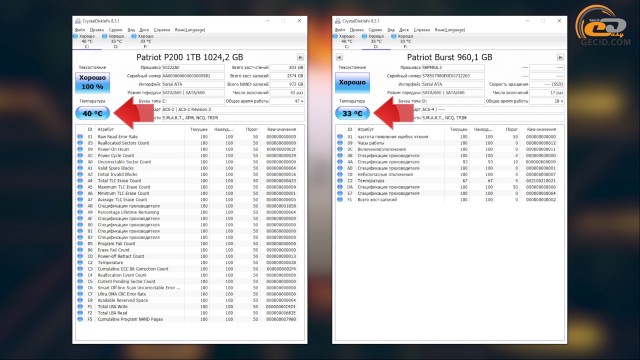Screen dimensions: 640x360
Task: Click status dot for Reallocated Sectors Count
Action: (x=80, y=143)
